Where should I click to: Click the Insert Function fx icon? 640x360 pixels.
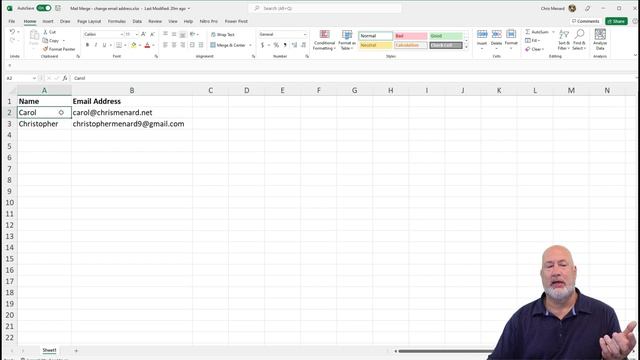[64, 78]
